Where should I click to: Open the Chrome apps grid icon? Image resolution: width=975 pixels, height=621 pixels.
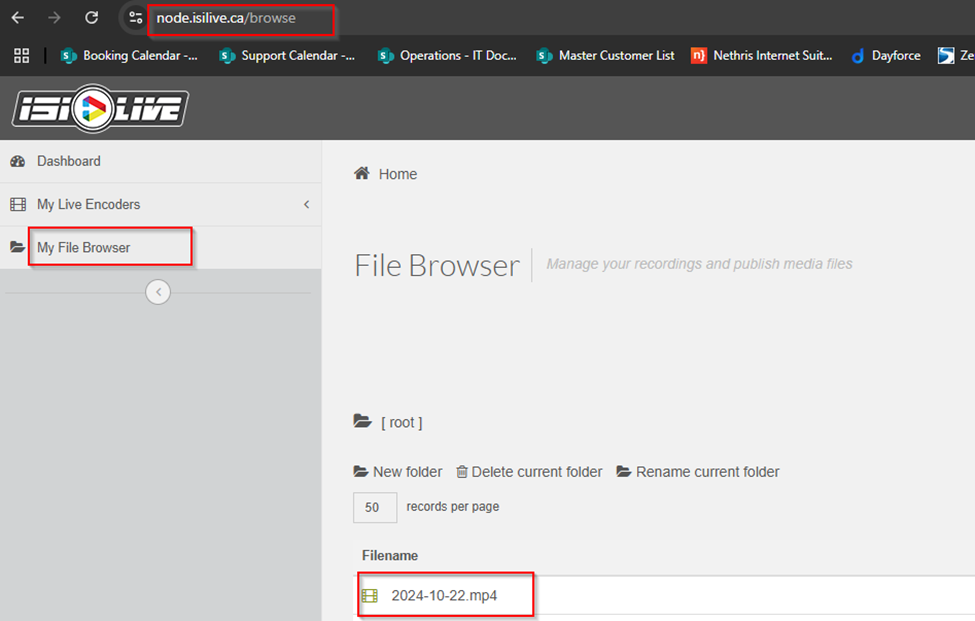(21, 56)
